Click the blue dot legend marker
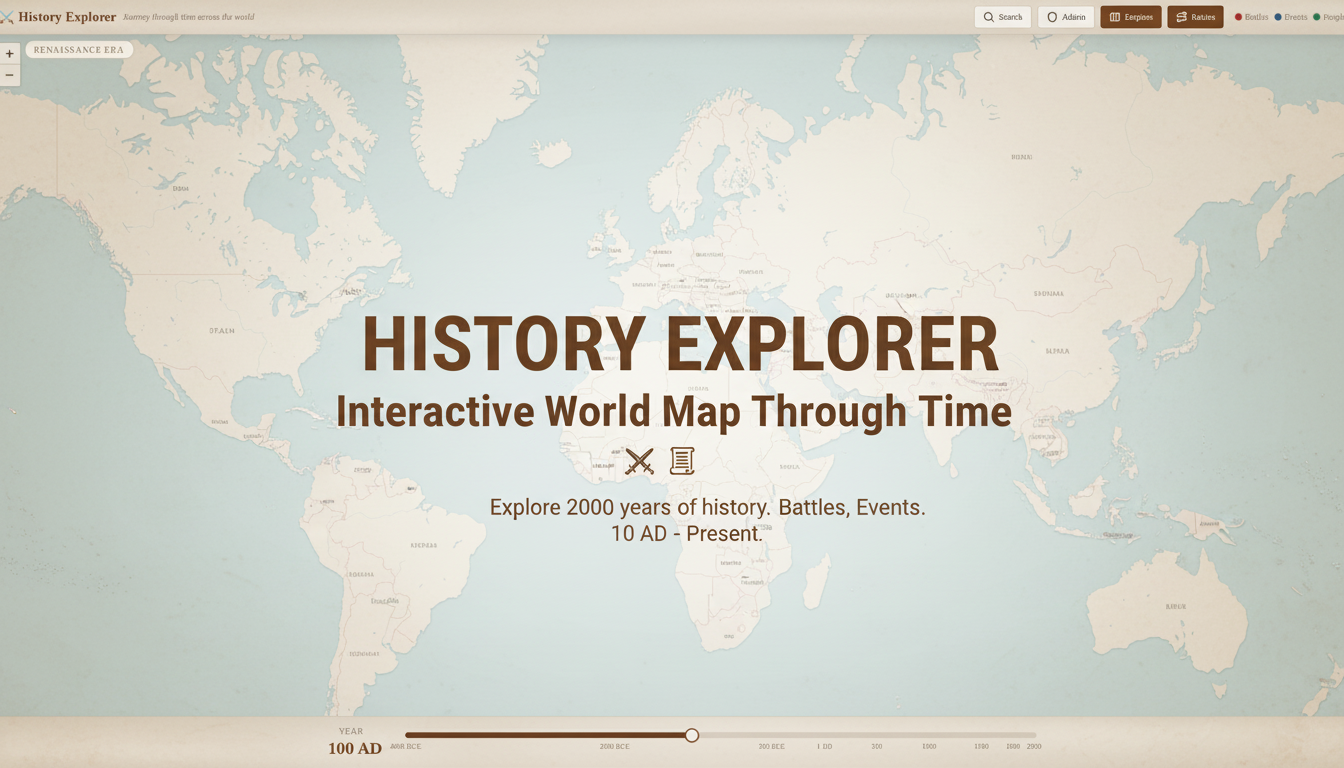Screen dimensions: 1344x768 pos(1278,17)
